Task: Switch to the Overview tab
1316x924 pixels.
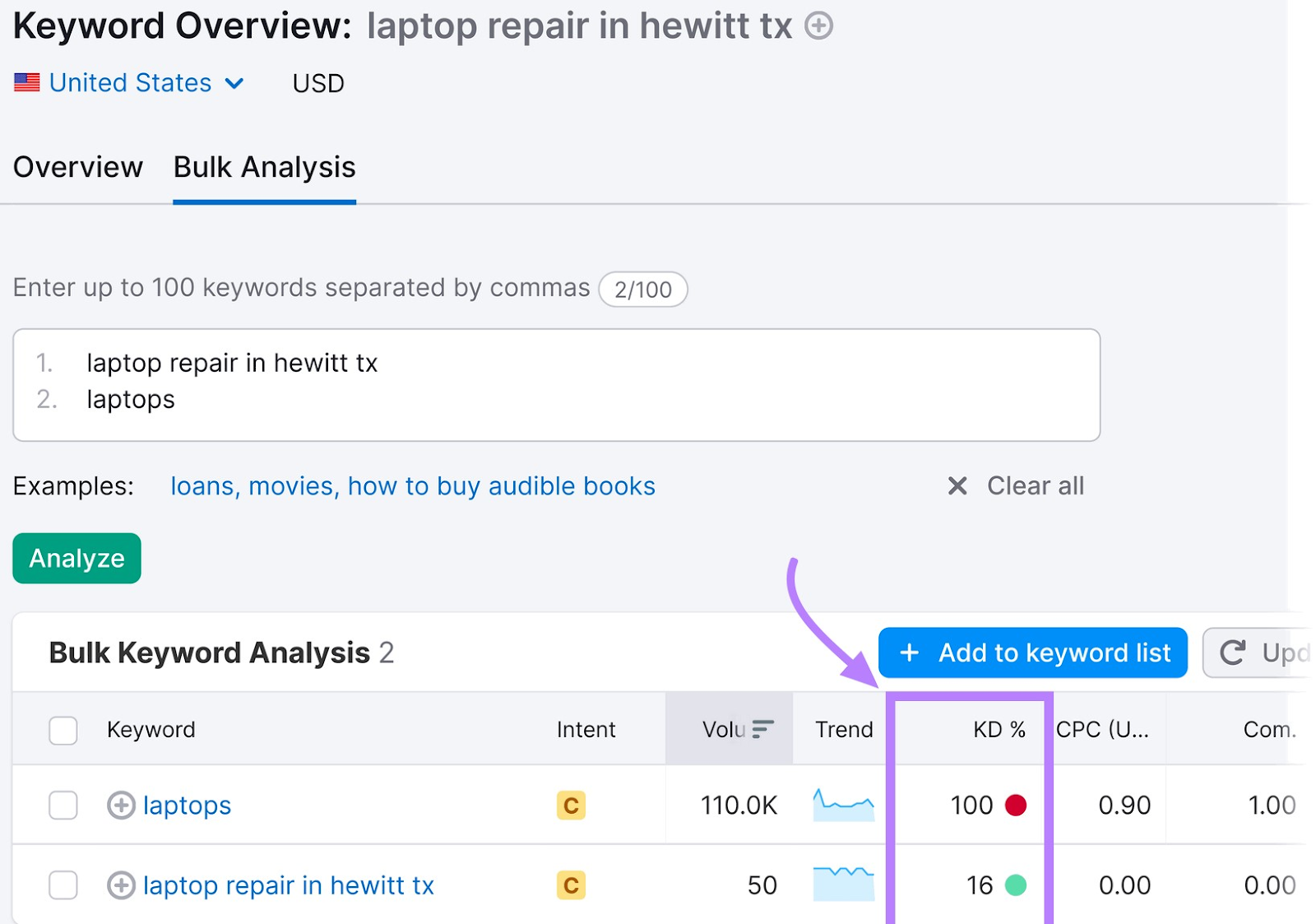Action: pos(77,167)
